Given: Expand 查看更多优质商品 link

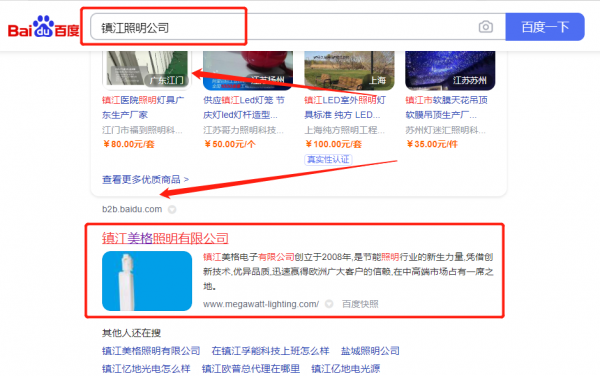Looking at the screenshot, I should click(x=145, y=179).
